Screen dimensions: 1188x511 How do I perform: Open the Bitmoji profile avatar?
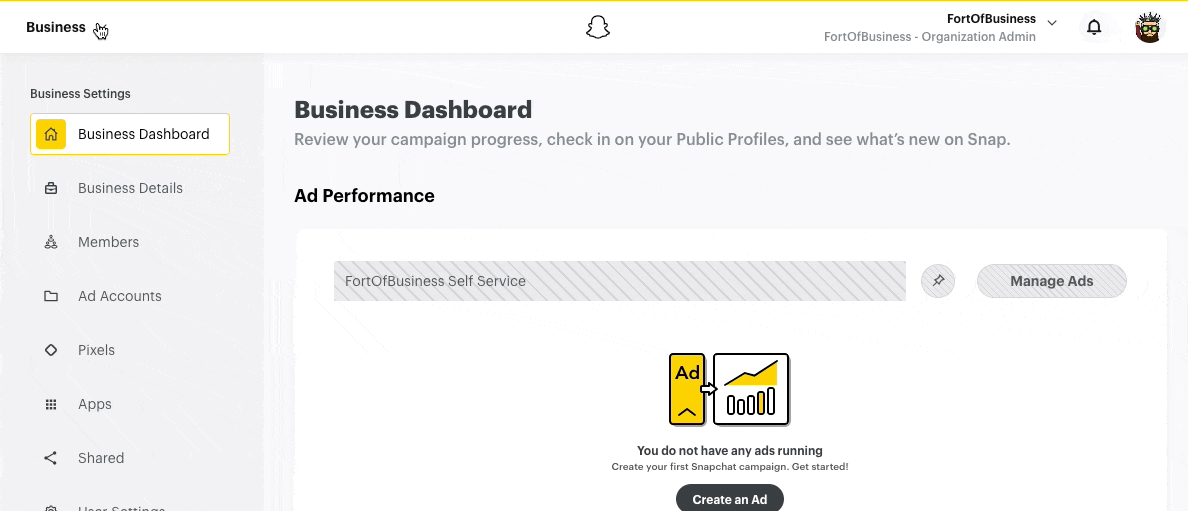[1150, 27]
